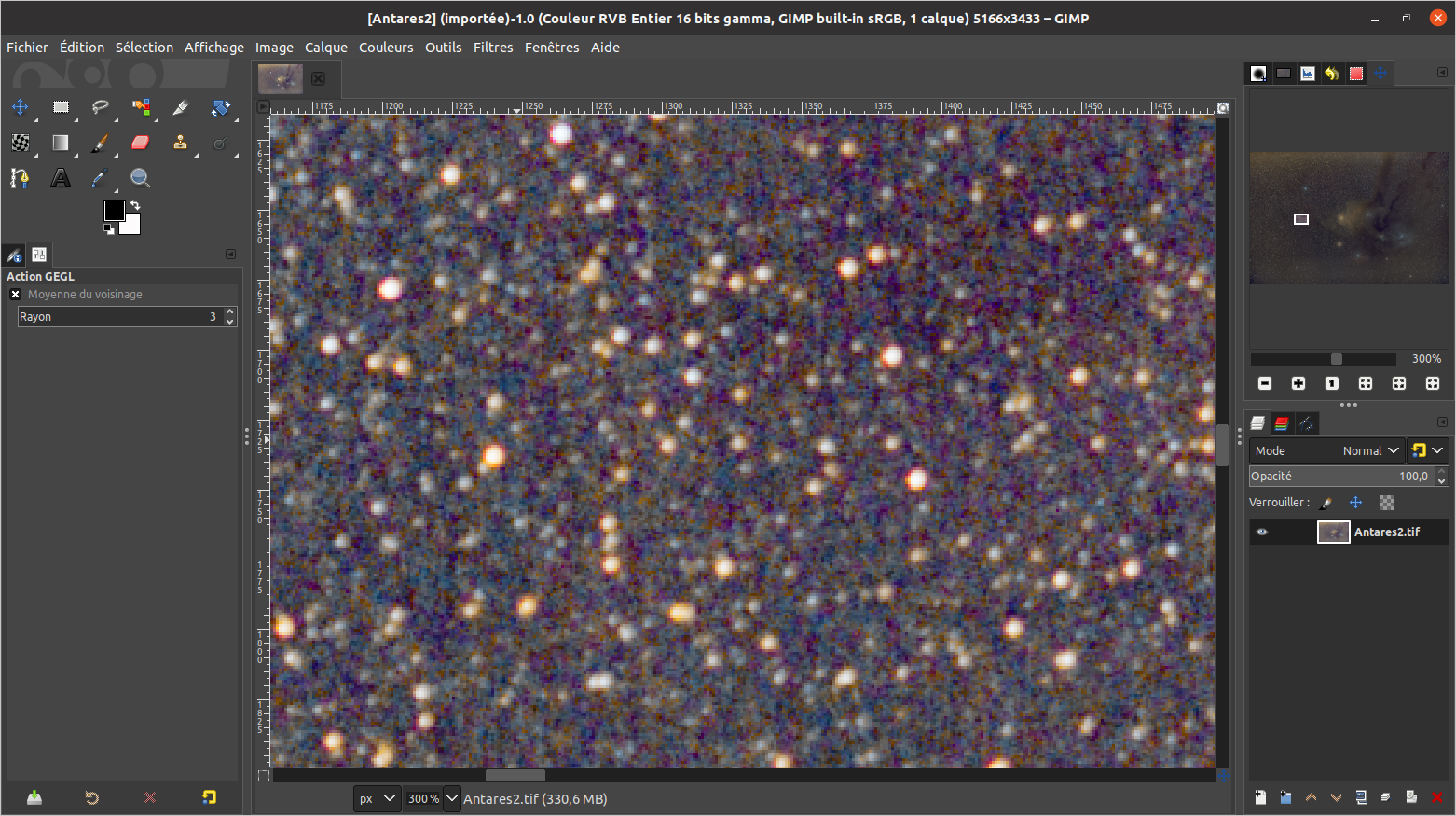Open the Filtres menu

493,48
